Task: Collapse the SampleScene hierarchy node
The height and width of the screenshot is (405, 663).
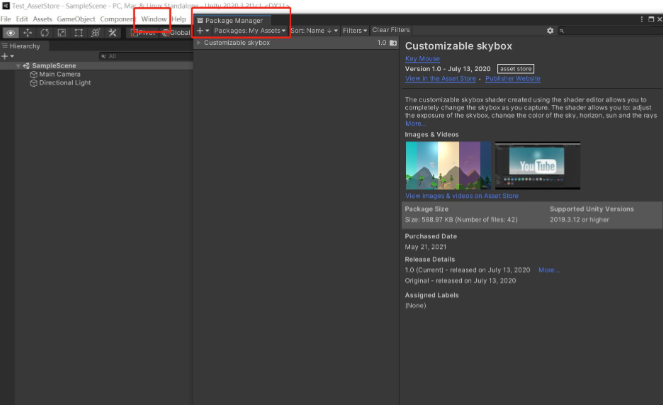Action: [22, 65]
